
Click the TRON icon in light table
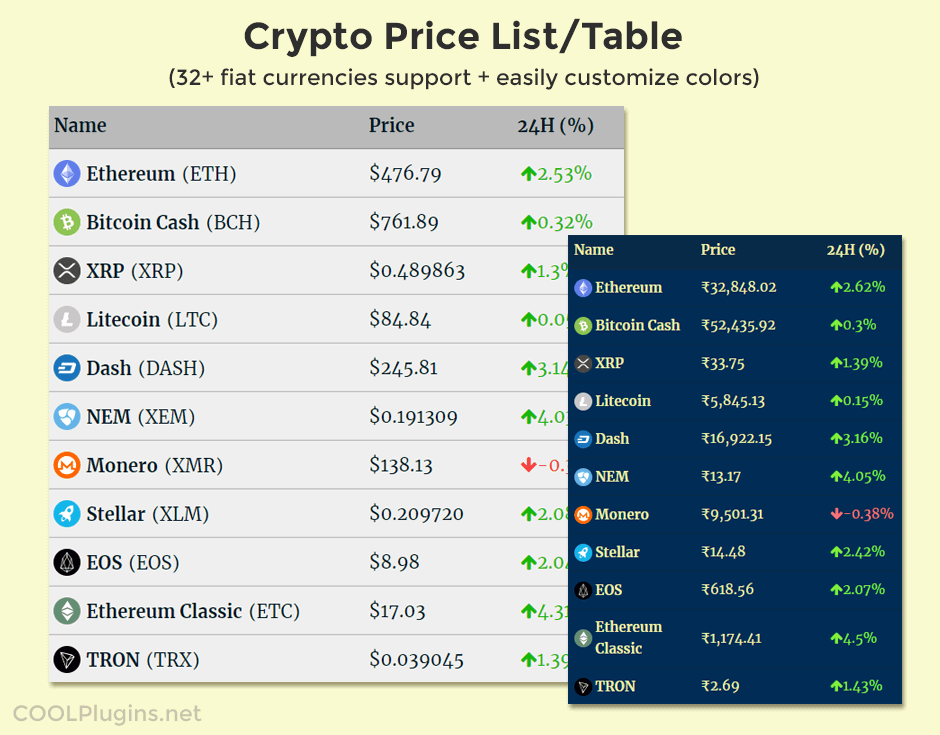point(67,660)
